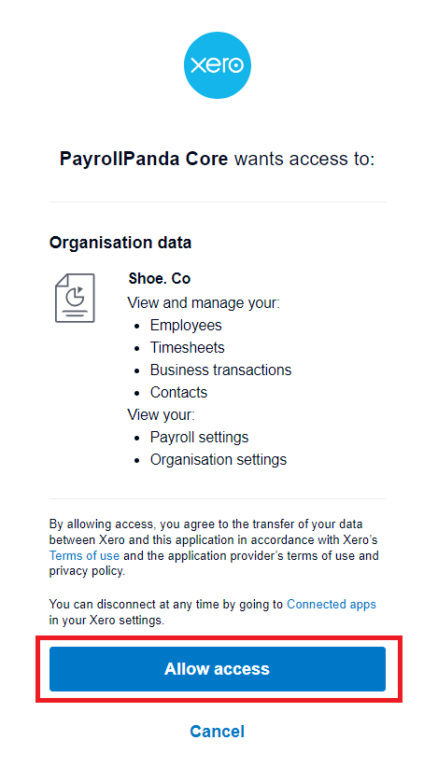Click the data transfer agreement paragraph
Image resolution: width=438 pixels, height=768 pixels.
pyautogui.click(x=214, y=548)
